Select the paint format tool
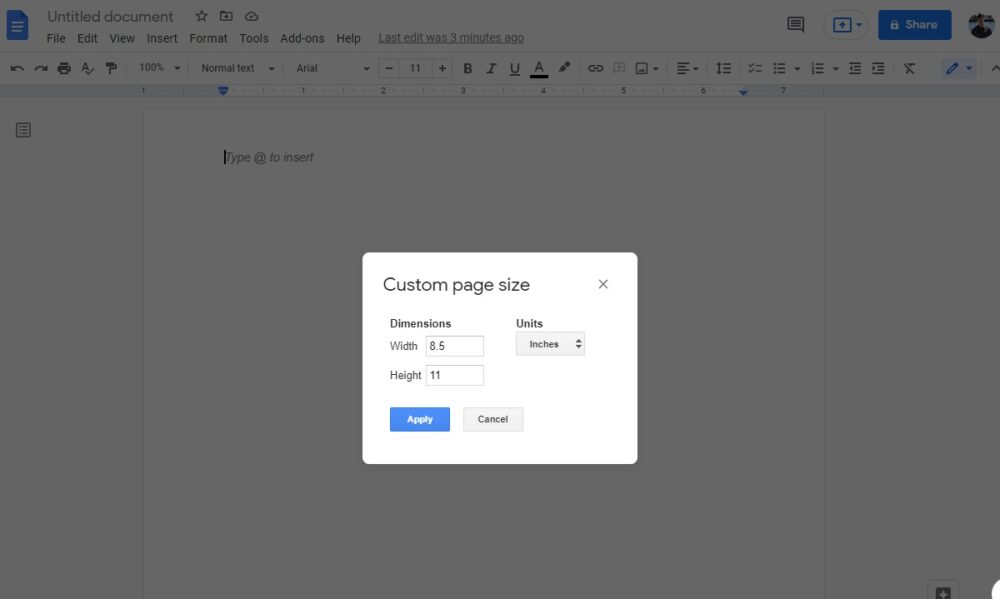Screen dimensions: 1000x599 click(112, 68)
